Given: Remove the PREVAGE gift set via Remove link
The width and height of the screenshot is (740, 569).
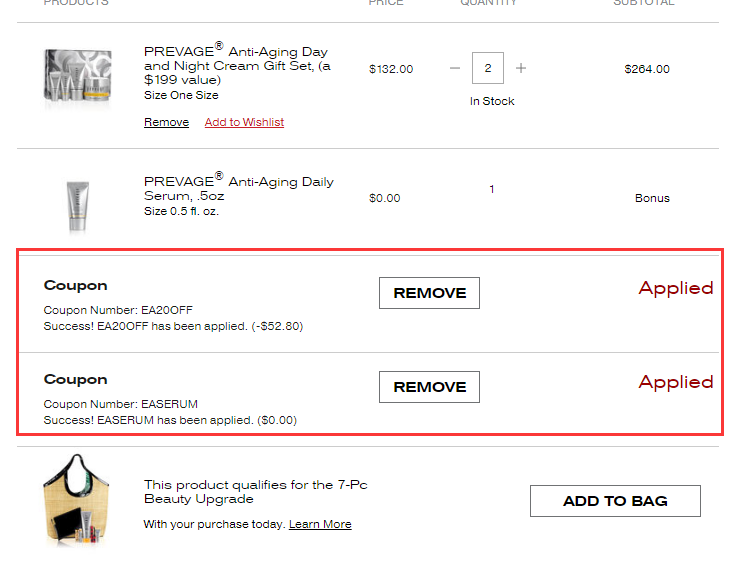Looking at the screenshot, I should (166, 122).
